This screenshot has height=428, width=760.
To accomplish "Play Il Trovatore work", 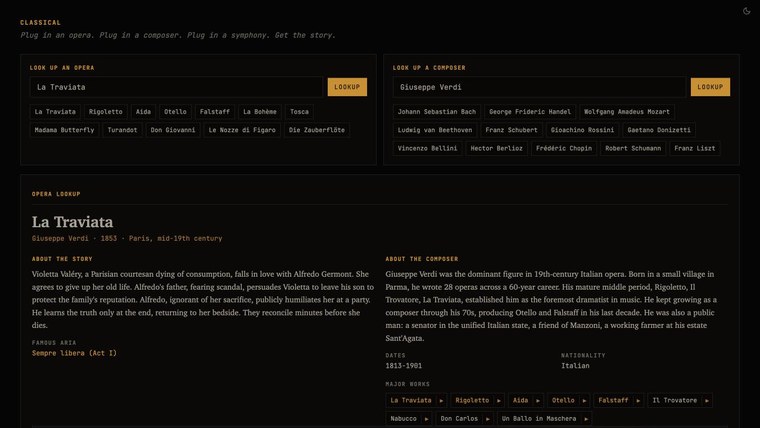I will (x=707, y=400).
